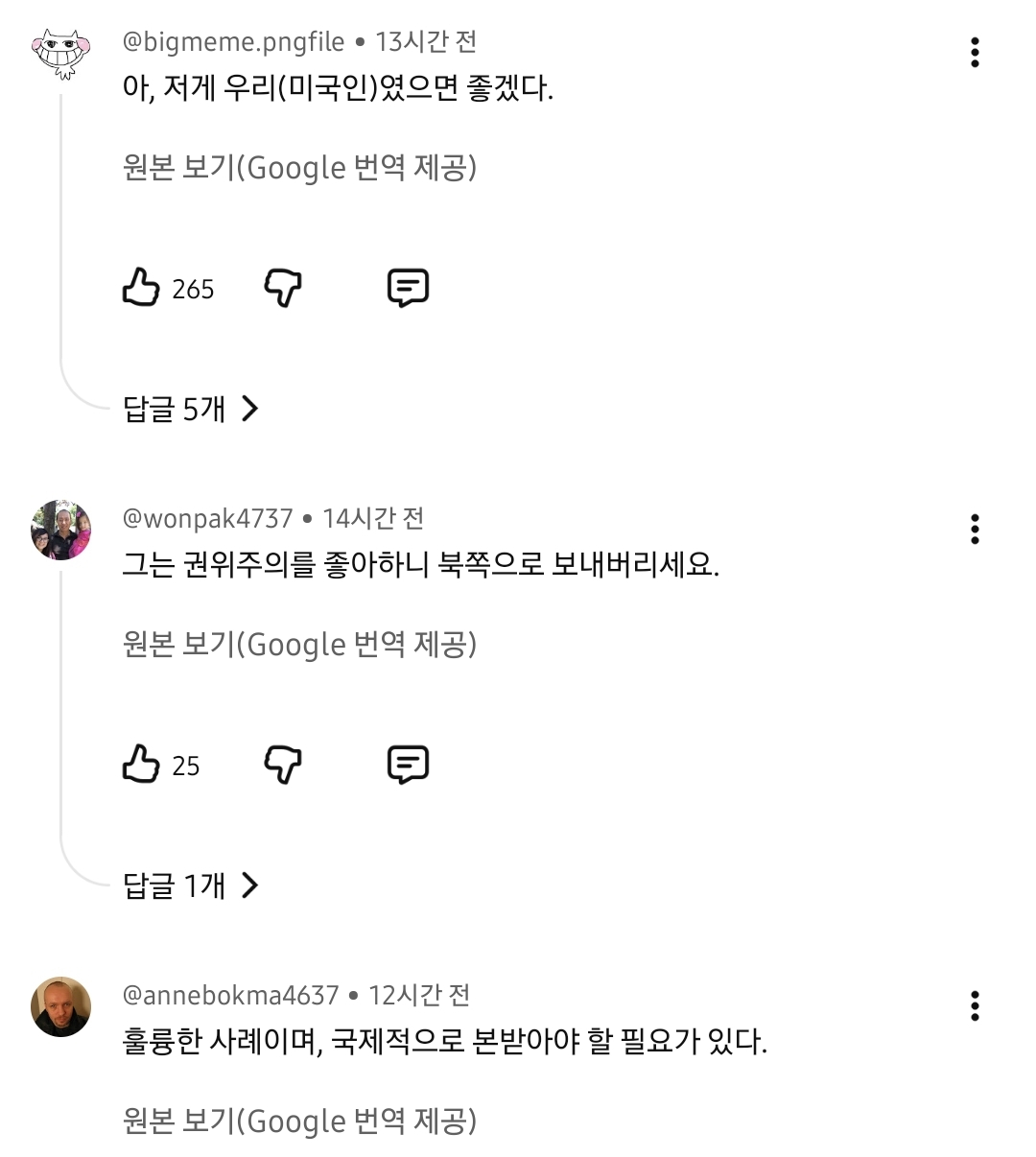
Task: Expand the 5 replies thread
Action: point(175,410)
